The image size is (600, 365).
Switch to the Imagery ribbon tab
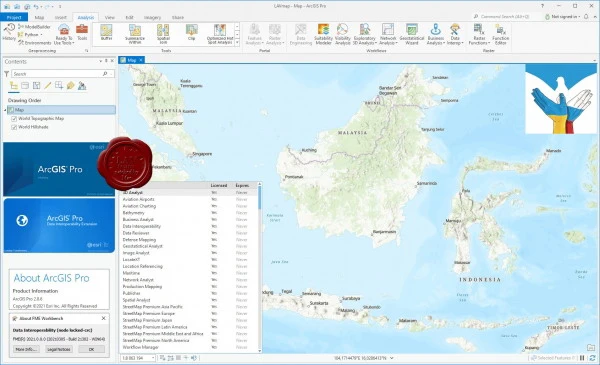(x=152, y=18)
